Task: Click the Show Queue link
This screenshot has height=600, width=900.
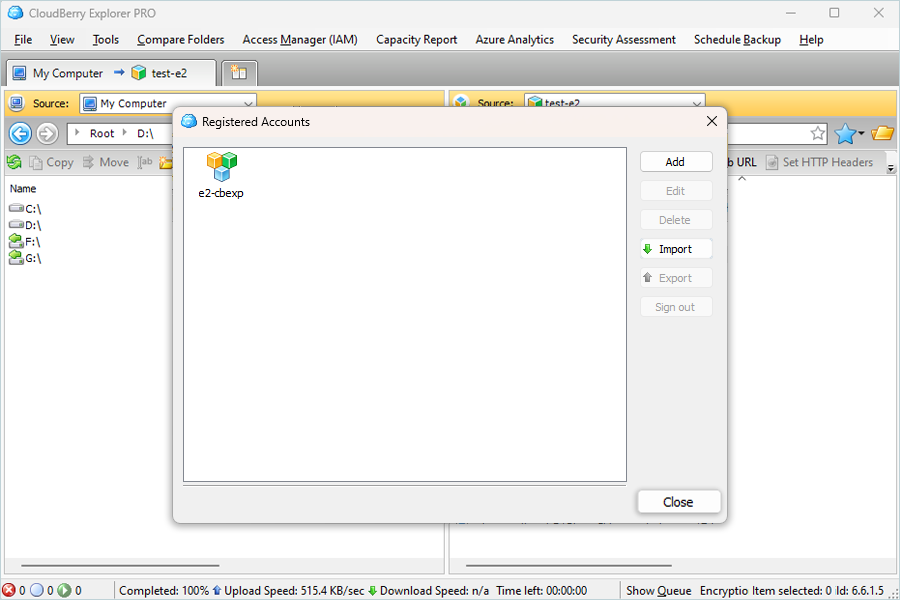Action: click(x=658, y=590)
